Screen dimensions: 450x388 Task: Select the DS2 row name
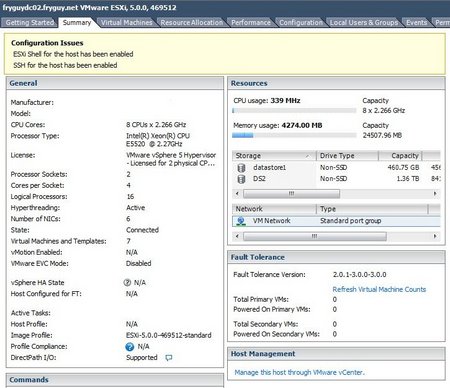(259, 179)
